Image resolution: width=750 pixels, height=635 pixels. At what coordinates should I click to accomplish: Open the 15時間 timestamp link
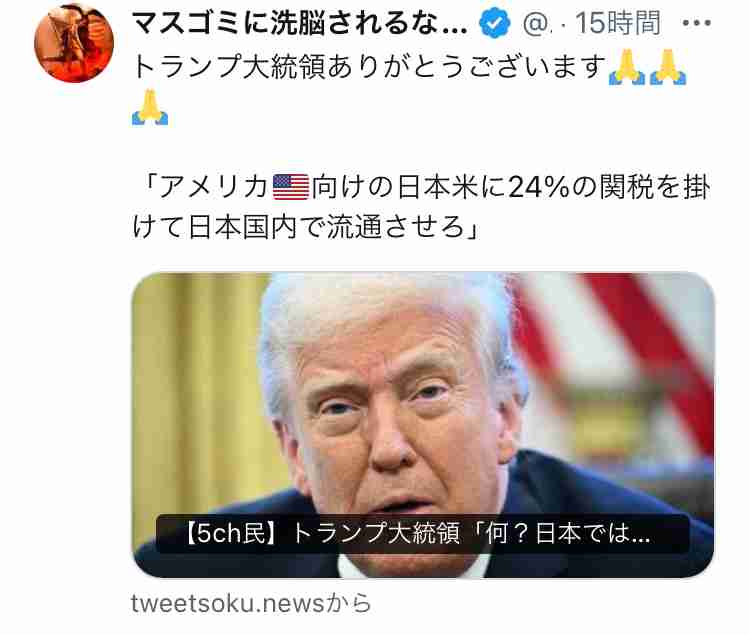click(618, 23)
